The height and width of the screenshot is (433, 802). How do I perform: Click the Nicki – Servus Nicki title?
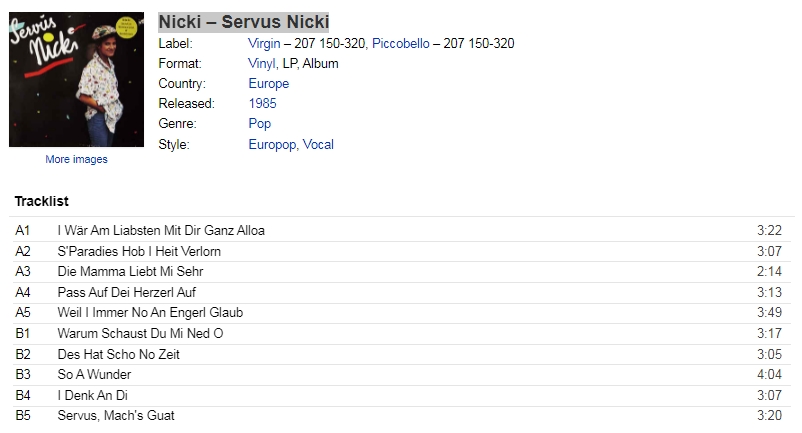pyautogui.click(x=243, y=22)
